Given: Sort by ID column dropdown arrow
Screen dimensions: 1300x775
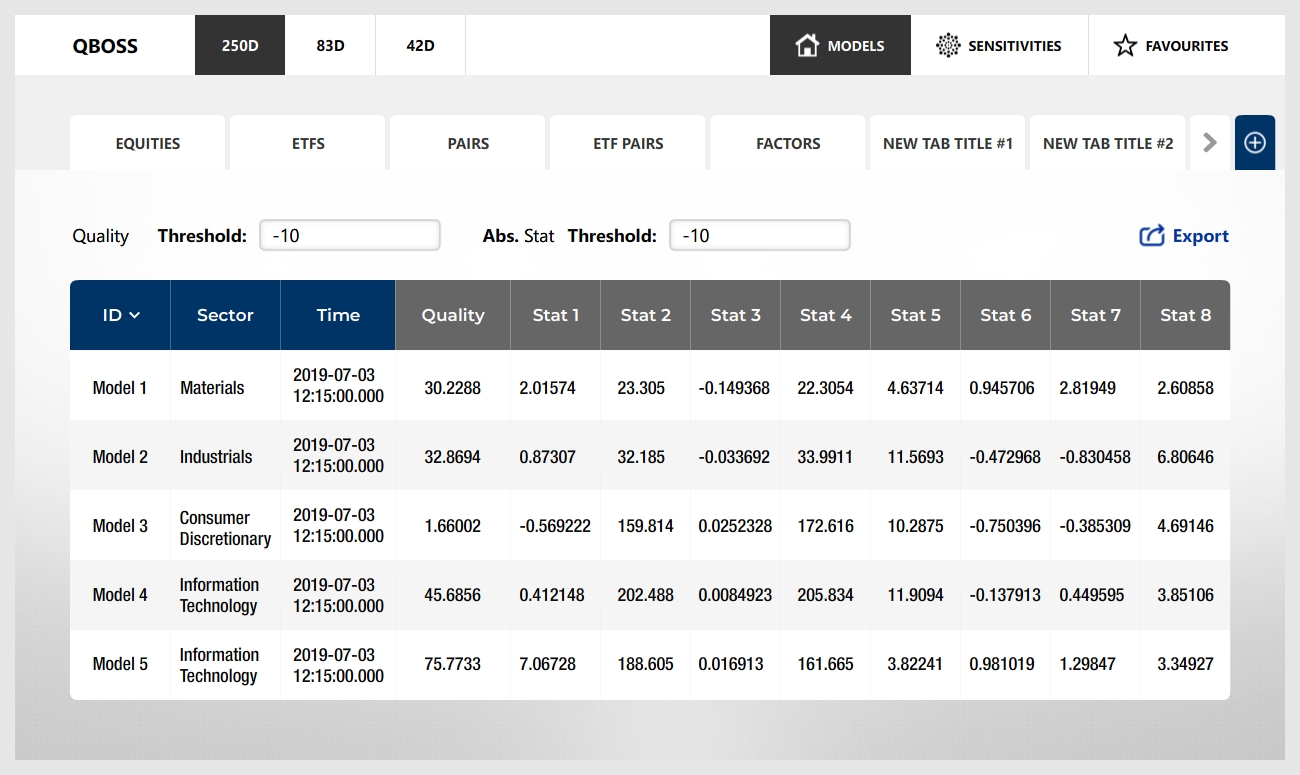Looking at the screenshot, I should coord(135,316).
